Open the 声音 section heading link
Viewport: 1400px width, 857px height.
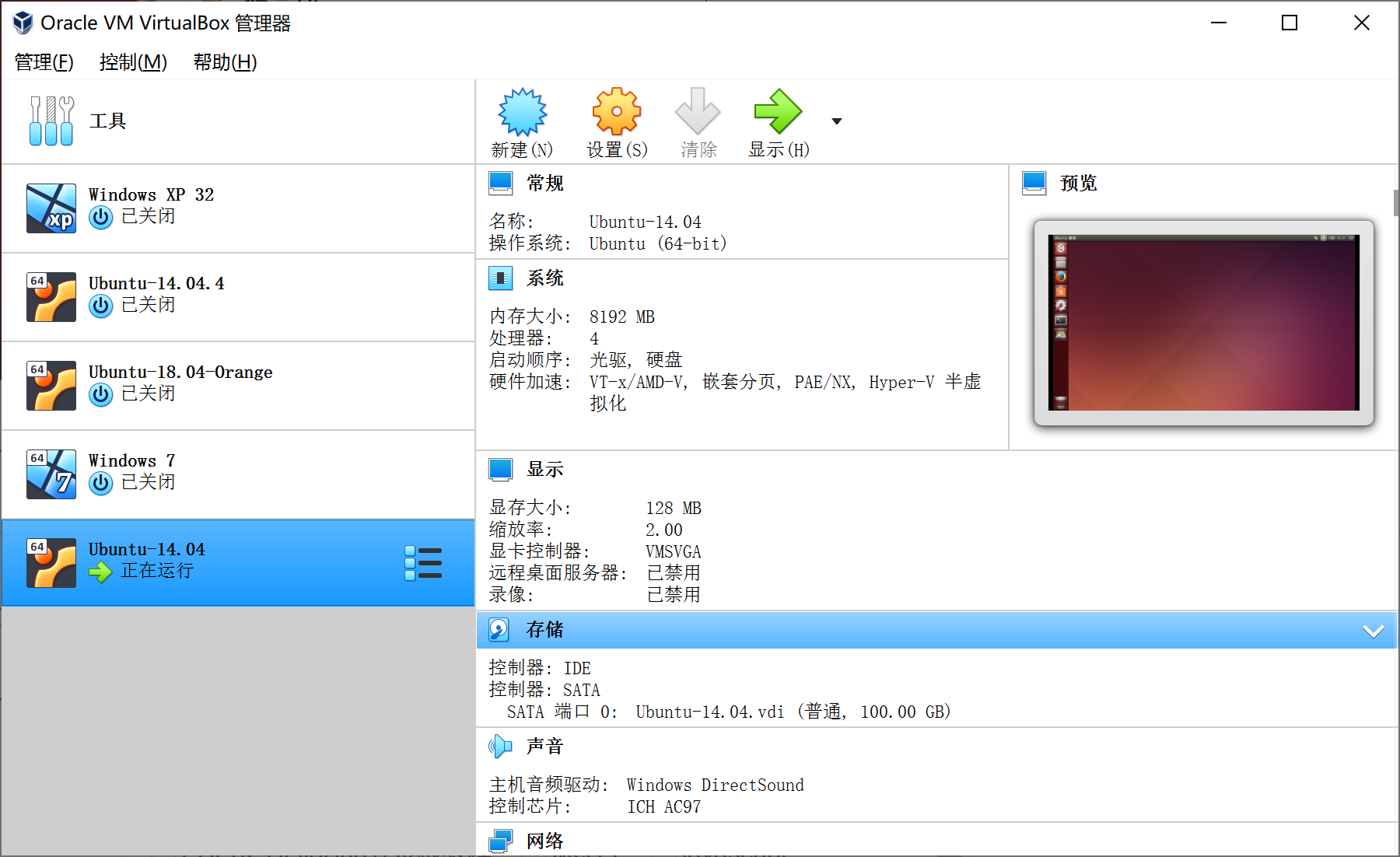click(x=545, y=747)
